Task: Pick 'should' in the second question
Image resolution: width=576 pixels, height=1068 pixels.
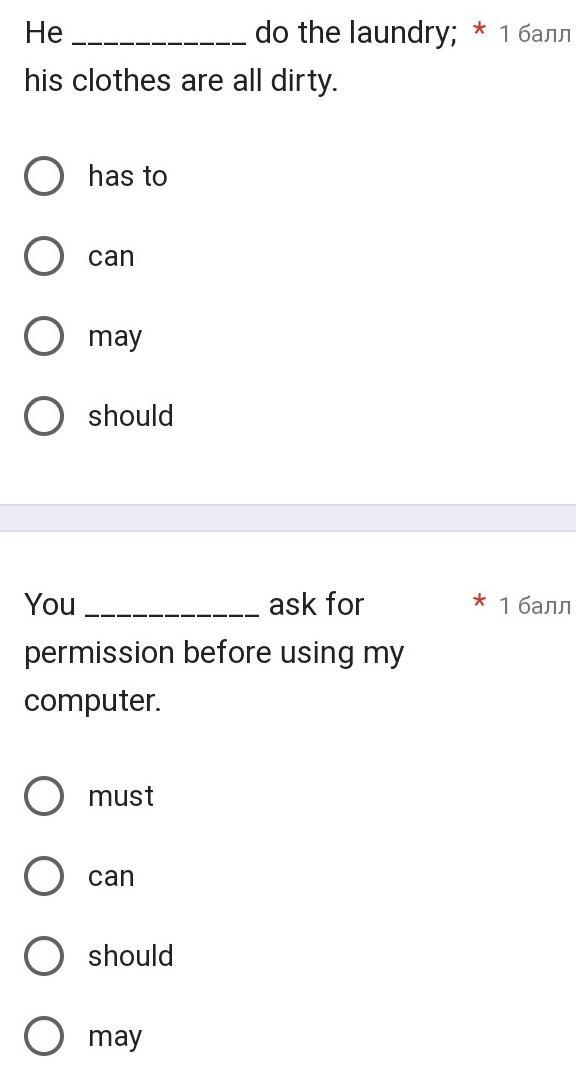Action: pyautogui.click(x=44, y=956)
